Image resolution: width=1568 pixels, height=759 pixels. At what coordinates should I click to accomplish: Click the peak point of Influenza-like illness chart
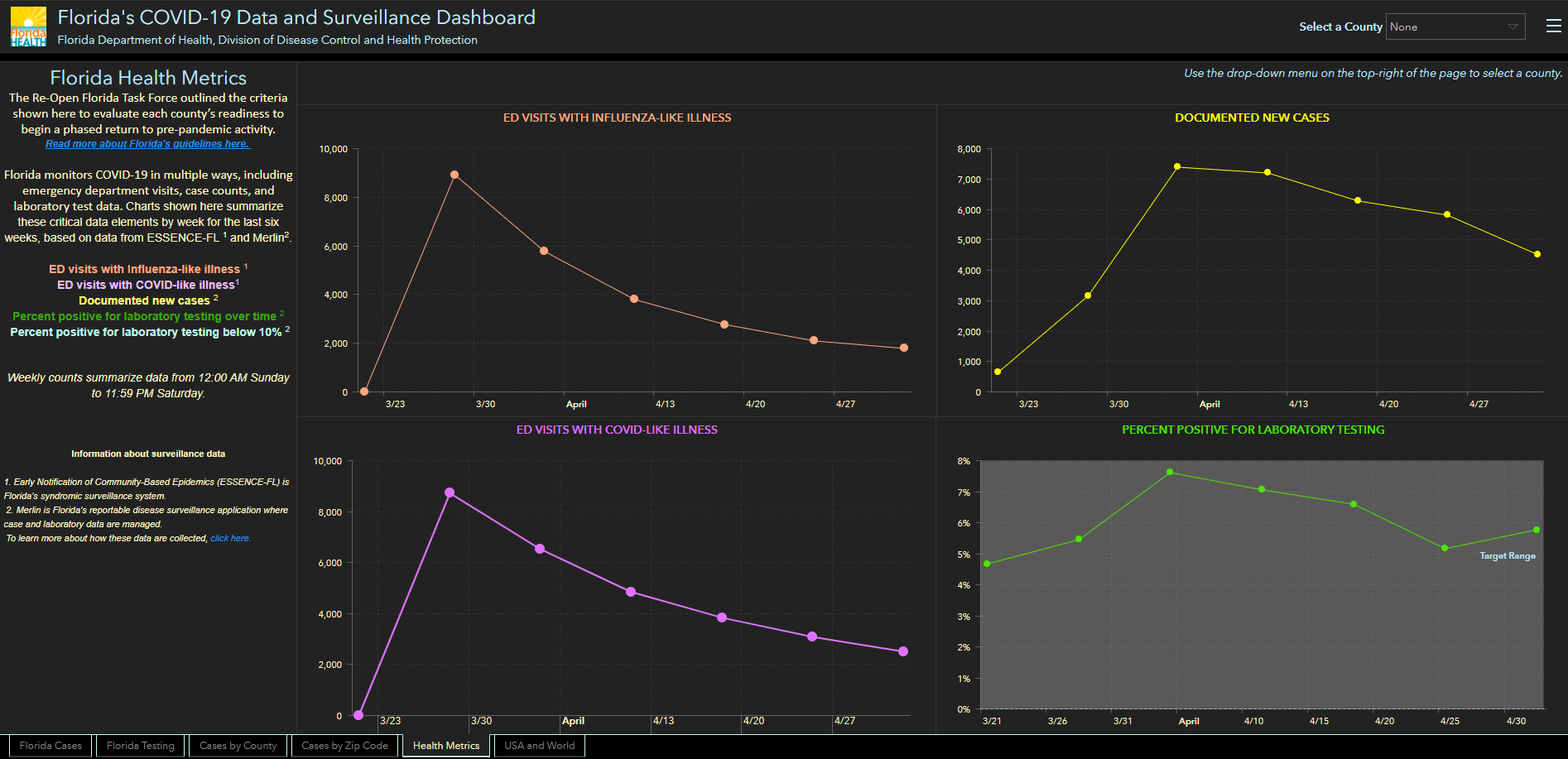[455, 175]
